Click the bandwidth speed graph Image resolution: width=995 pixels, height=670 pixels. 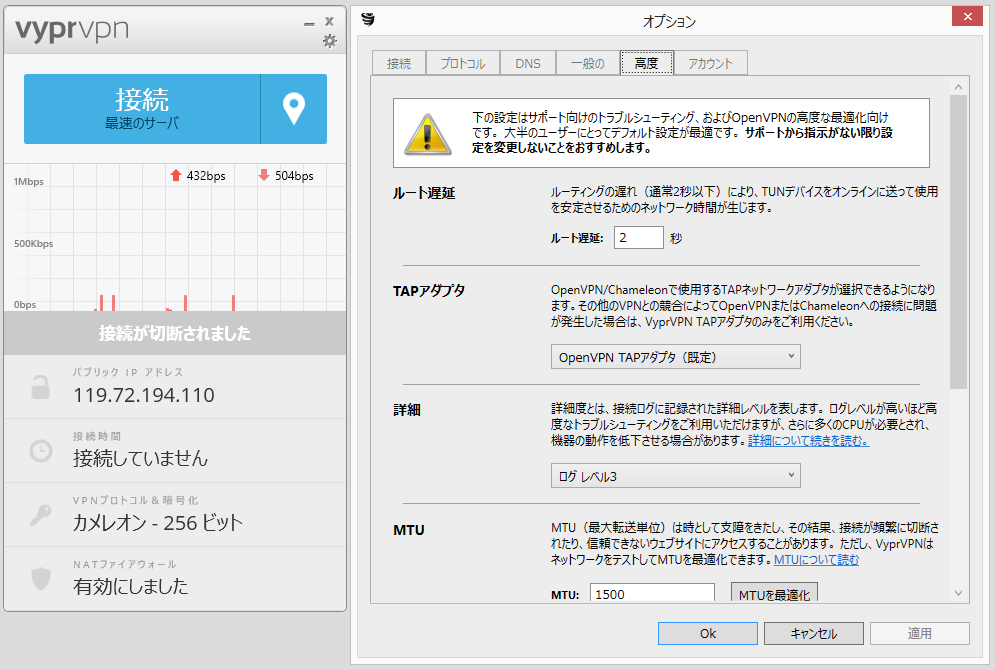175,238
